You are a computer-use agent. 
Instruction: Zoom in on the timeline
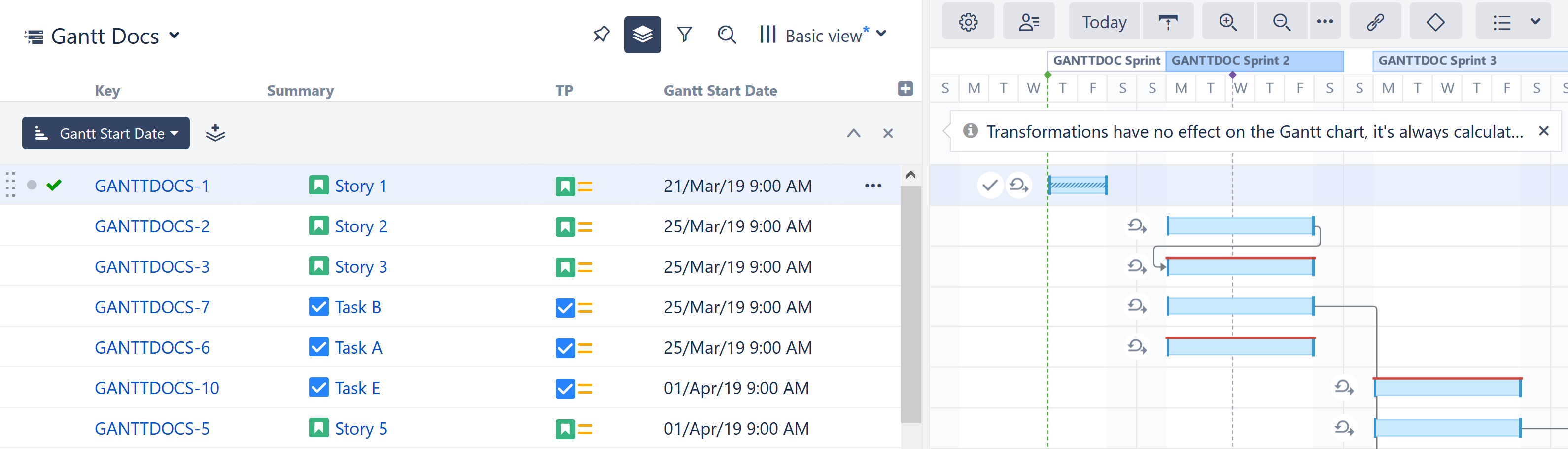click(x=1228, y=21)
